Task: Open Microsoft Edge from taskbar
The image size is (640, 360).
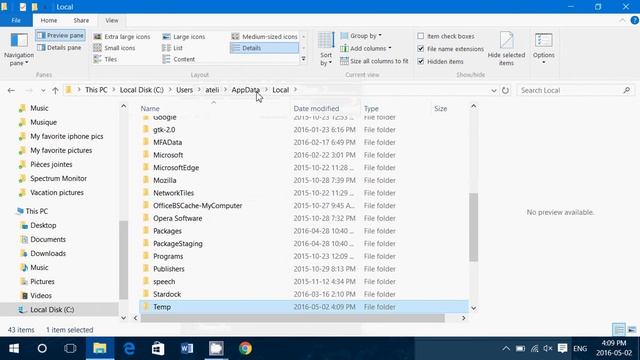Action: point(129,349)
